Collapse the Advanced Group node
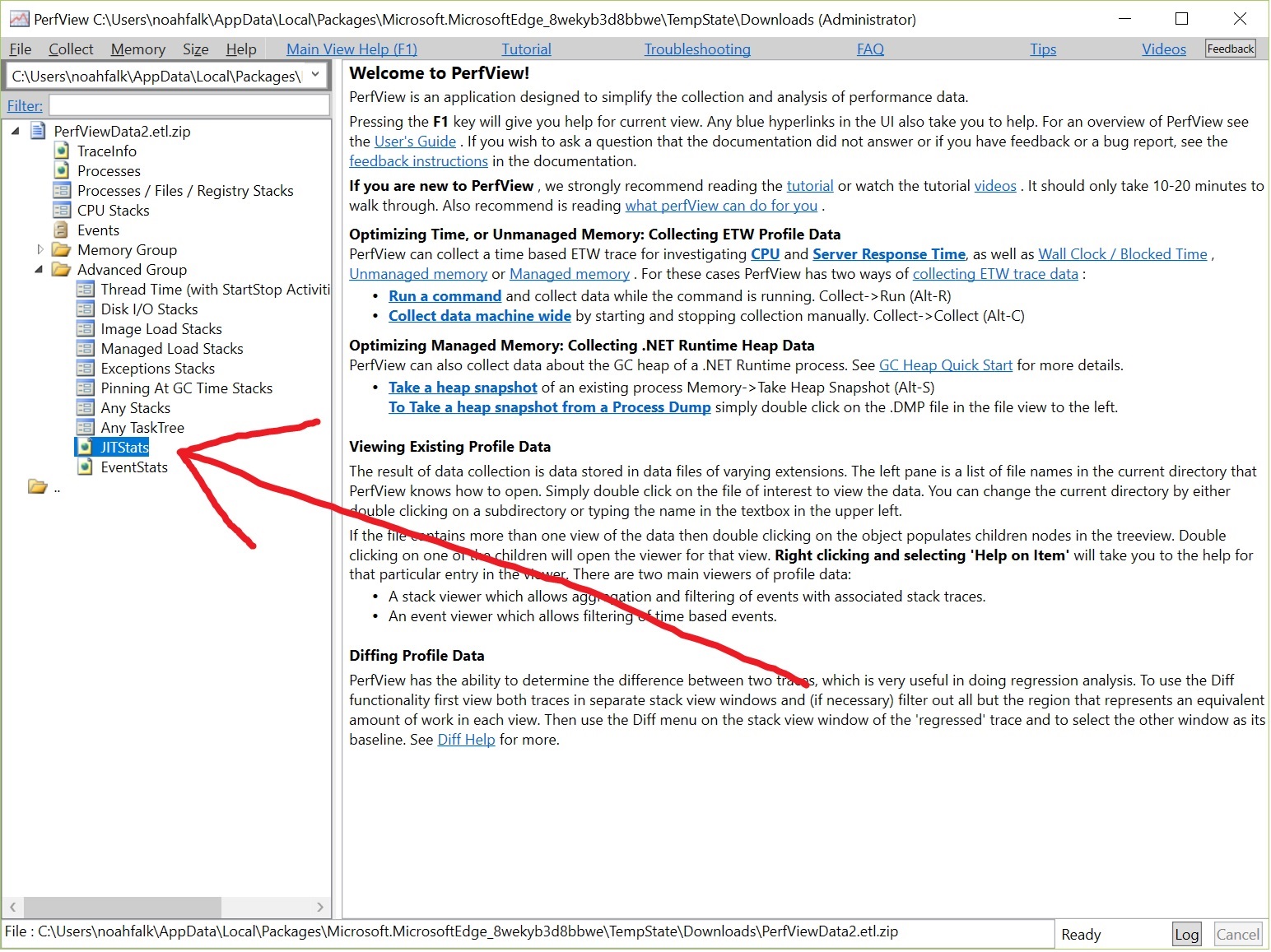Image resolution: width=1271 pixels, height=952 pixels. 40,269
